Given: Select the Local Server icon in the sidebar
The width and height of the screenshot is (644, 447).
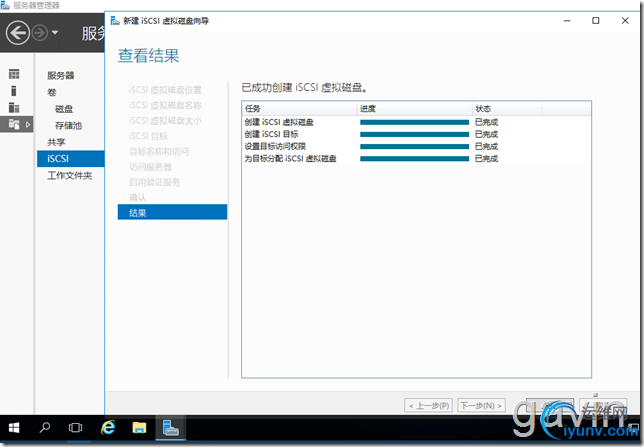Looking at the screenshot, I should click(x=14, y=91).
